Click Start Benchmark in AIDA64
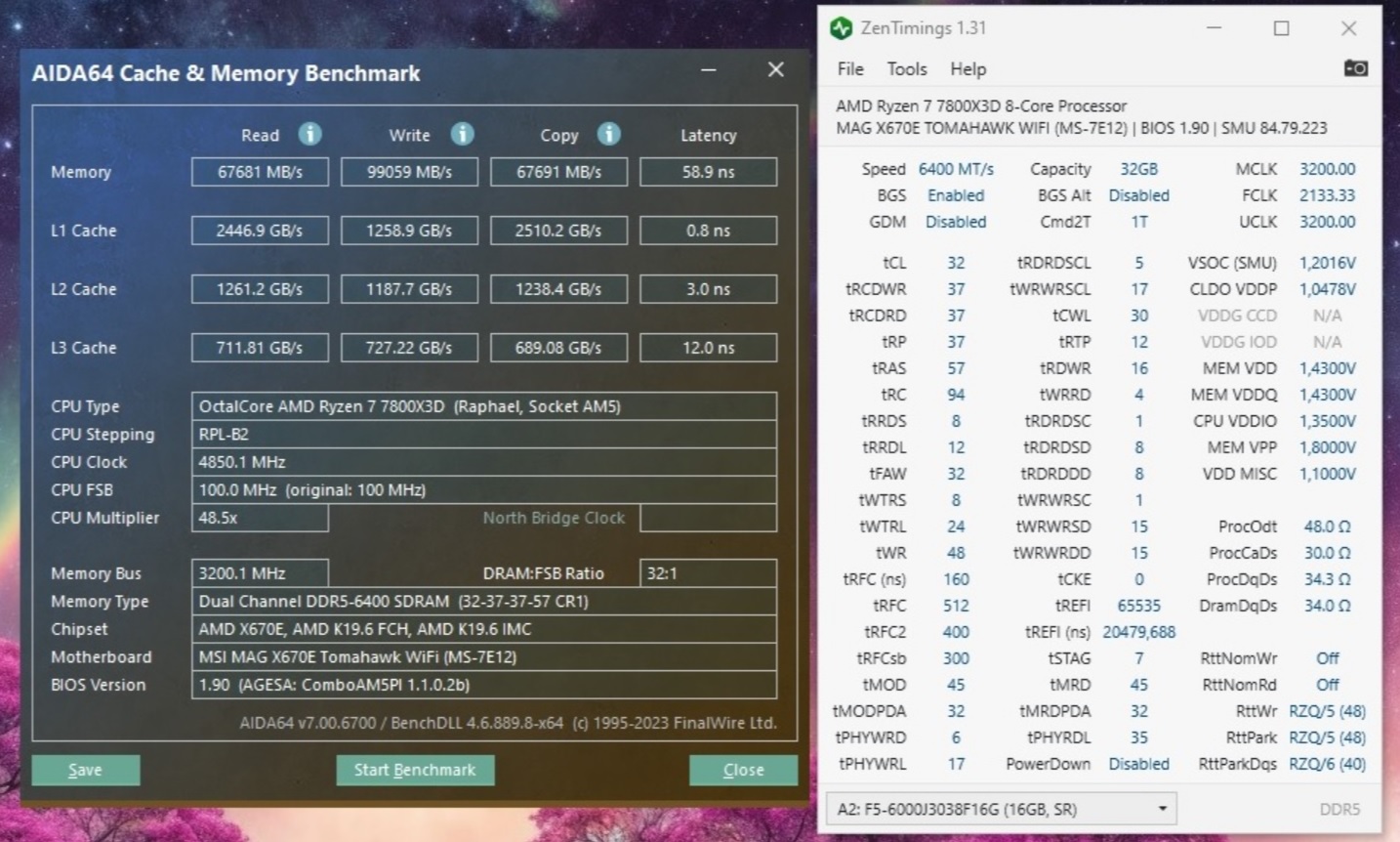This screenshot has width=1400, height=842. [415, 770]
